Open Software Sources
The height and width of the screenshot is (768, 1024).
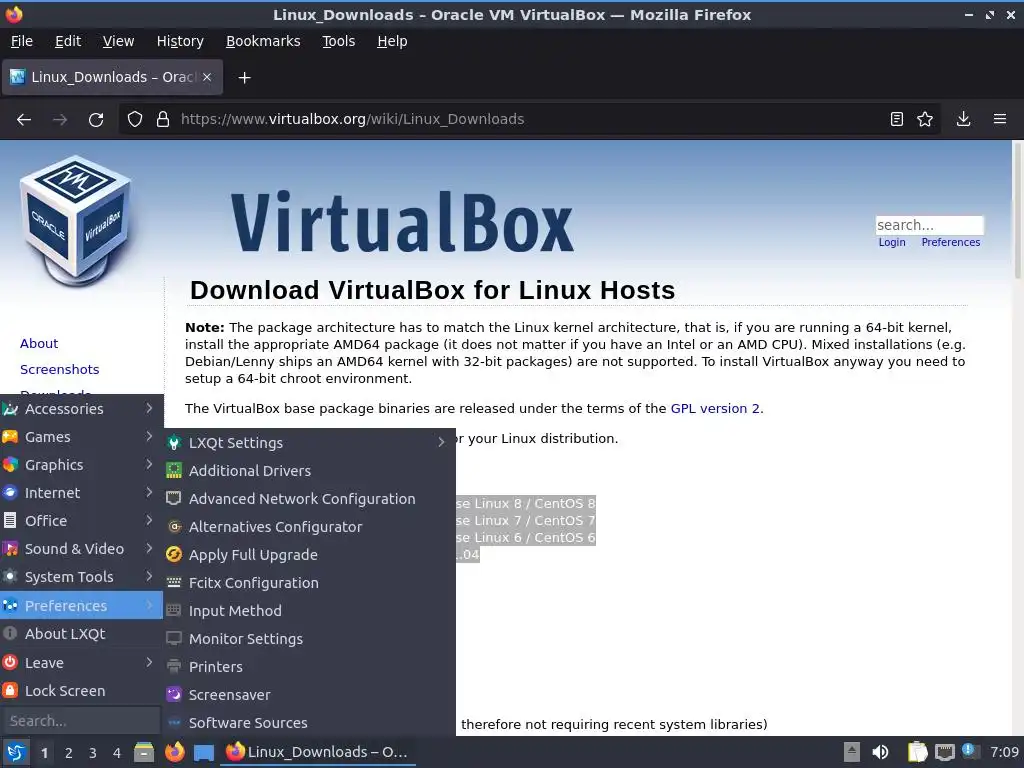(310, 723)
